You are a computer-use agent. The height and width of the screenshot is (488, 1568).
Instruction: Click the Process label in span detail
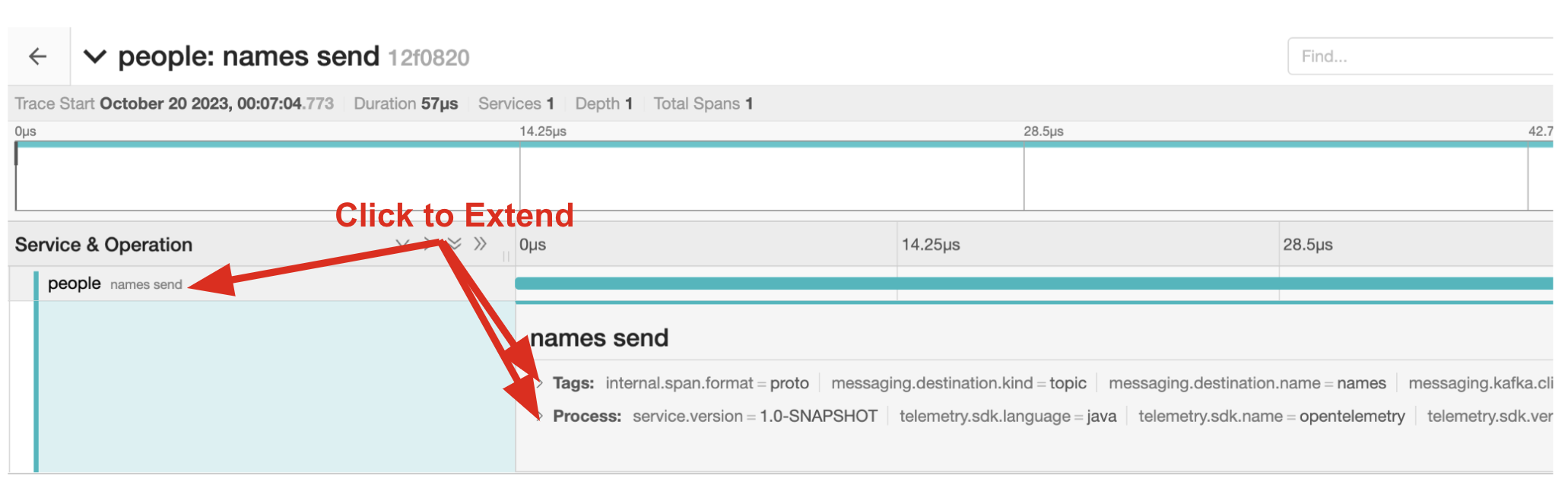(586, 417)
